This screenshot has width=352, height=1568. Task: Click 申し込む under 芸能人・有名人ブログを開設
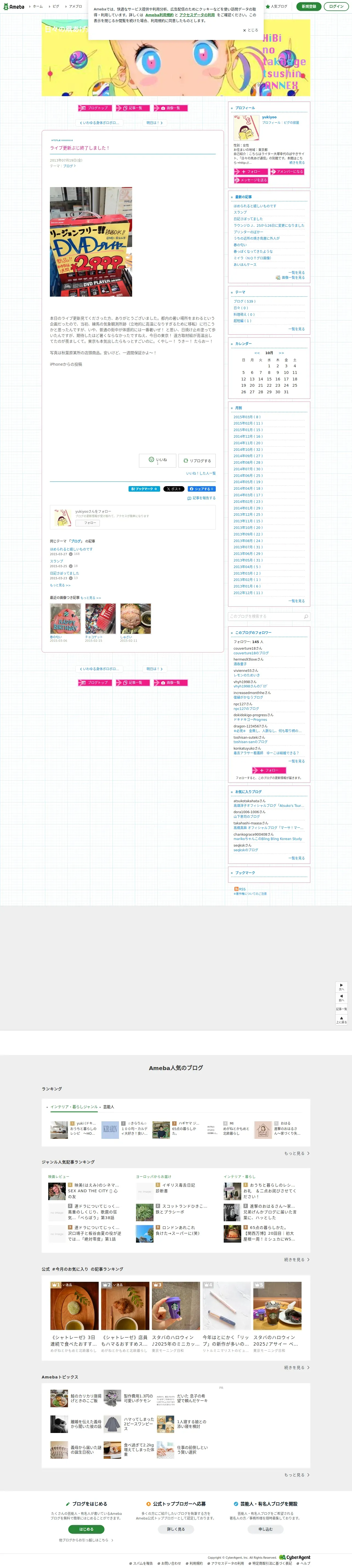click(x=266, y=1529)
